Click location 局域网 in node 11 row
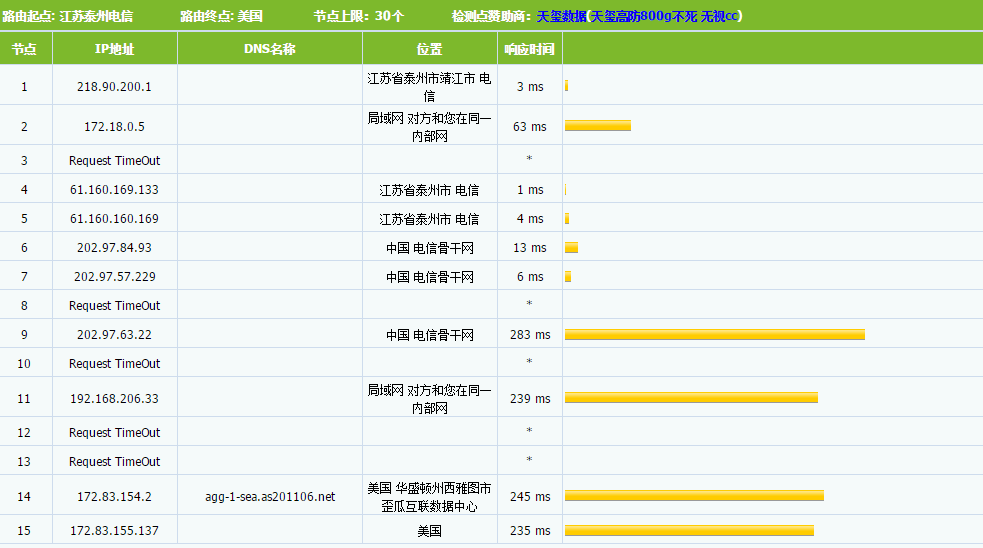The width and height of the screenshot is (983, 548). (429, 399)
